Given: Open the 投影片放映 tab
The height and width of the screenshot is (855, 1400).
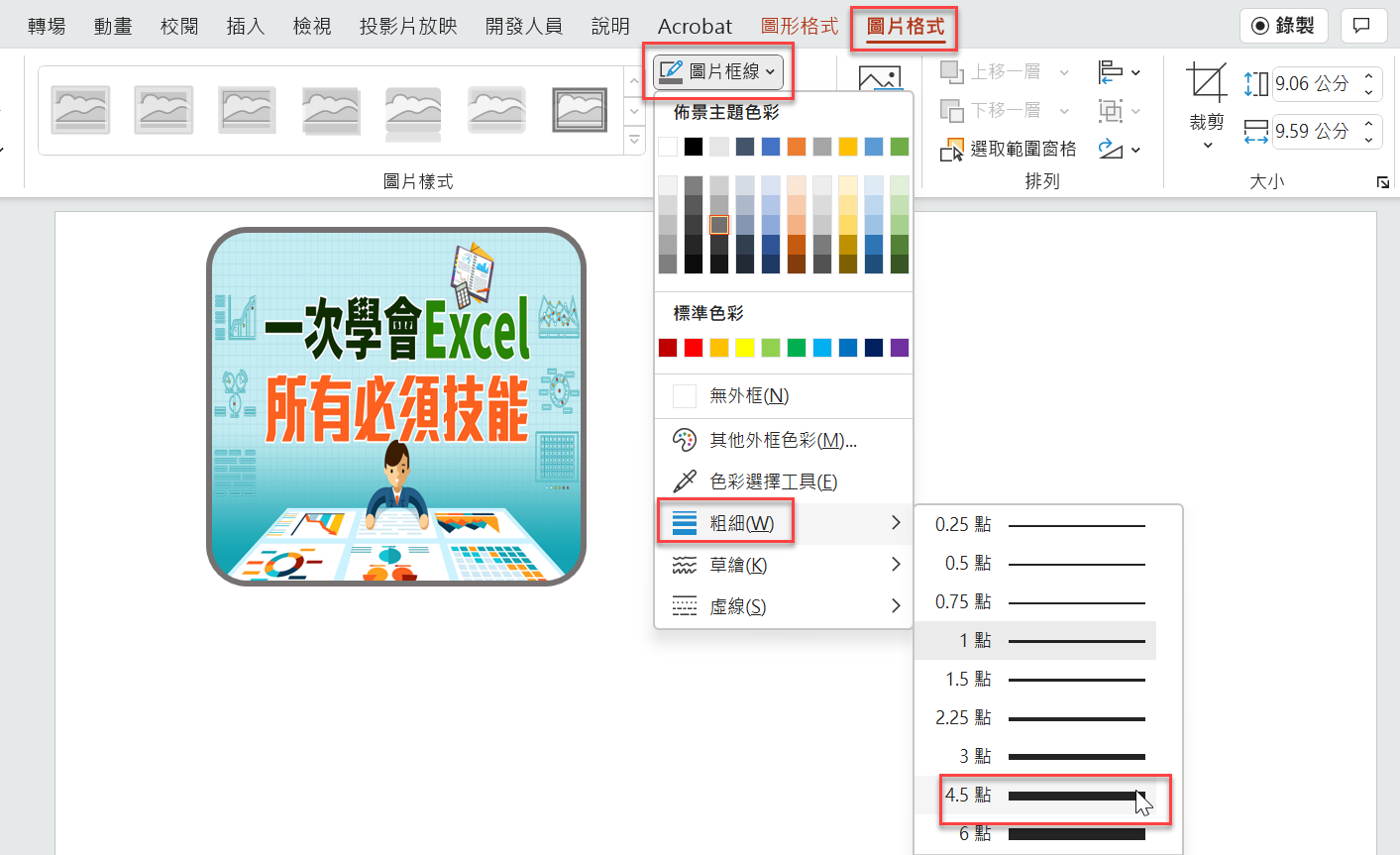Looking at the screenshot, I should tap(408, 26).
